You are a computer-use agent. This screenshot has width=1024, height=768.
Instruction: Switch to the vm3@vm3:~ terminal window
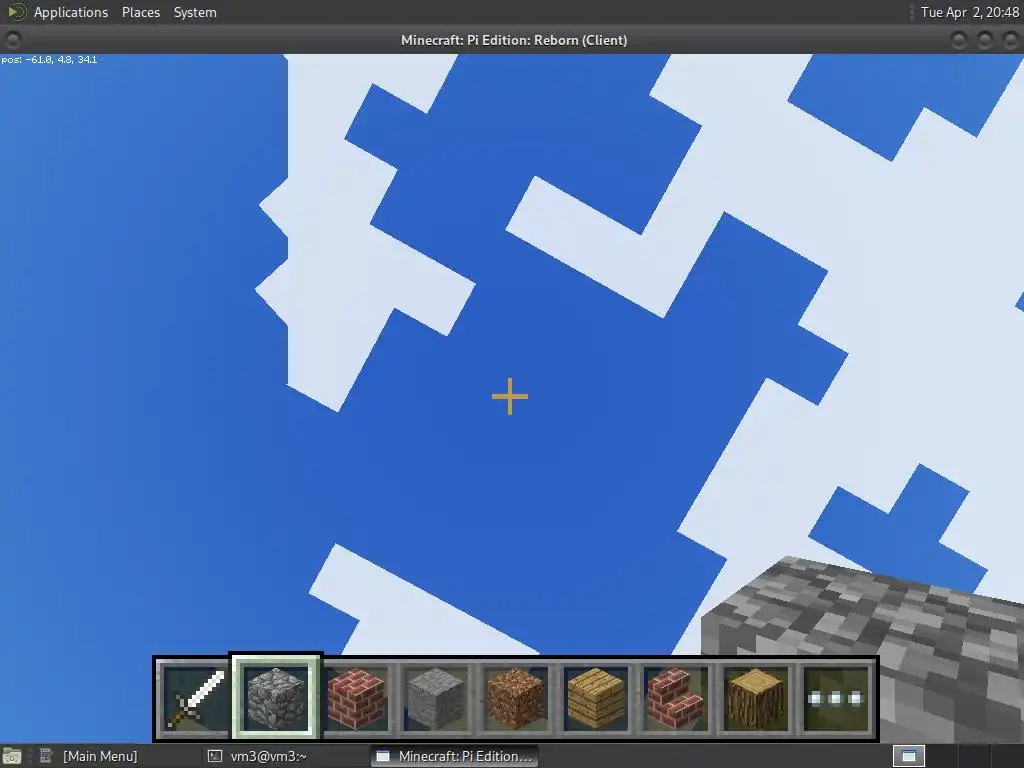click(x=268, y=756)
